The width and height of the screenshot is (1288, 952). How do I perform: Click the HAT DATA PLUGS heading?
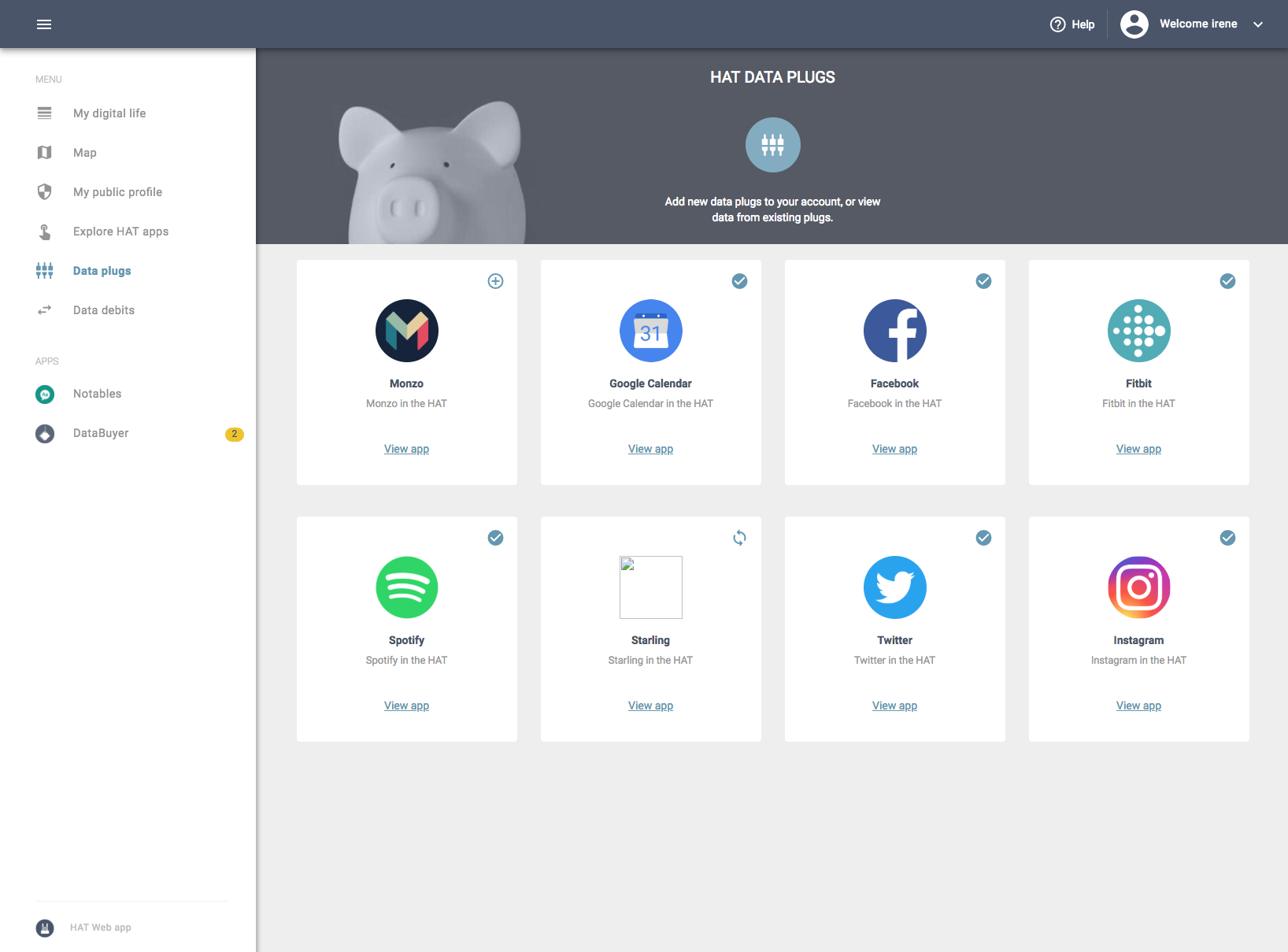[x=773, y=77]
